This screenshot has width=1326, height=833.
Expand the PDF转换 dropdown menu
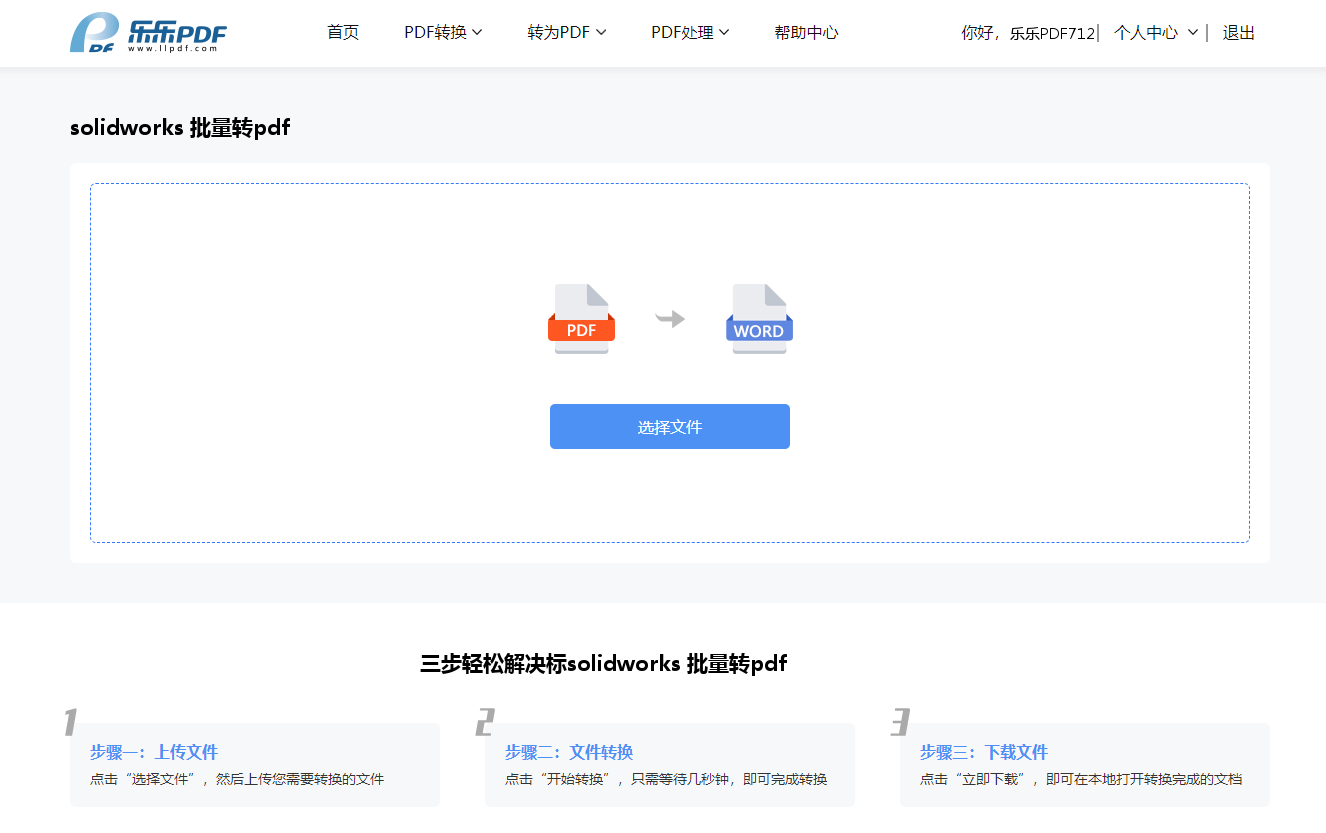point(443,33)
